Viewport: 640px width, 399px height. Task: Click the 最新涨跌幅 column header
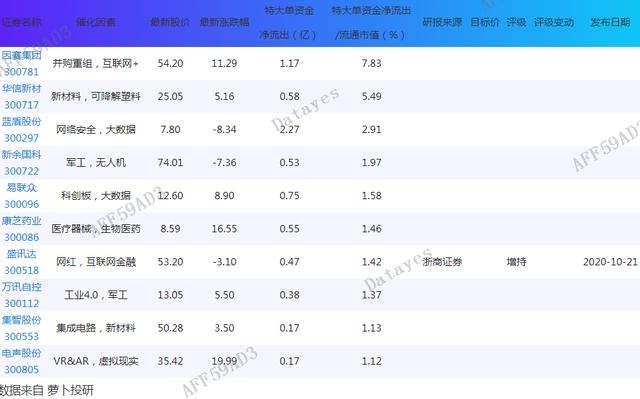tap(224, 22)
